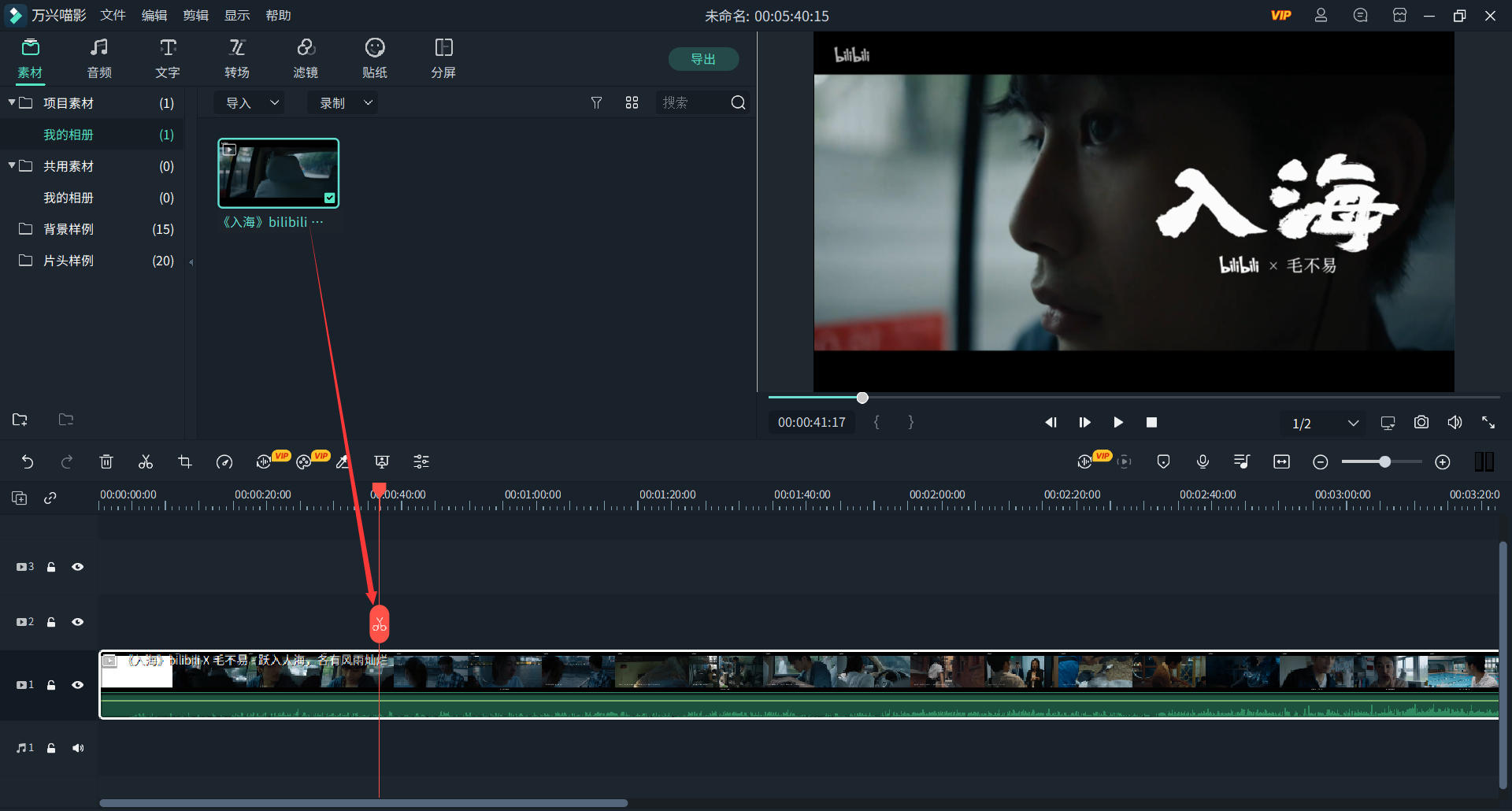Open the 文件 menu
The height and width of the screenshot is (811, 1512).
click(x=113, y=15)
